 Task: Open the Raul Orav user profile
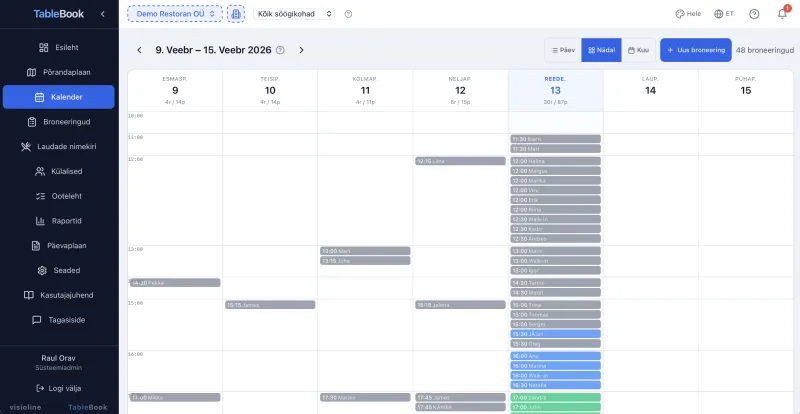(59, 362)
